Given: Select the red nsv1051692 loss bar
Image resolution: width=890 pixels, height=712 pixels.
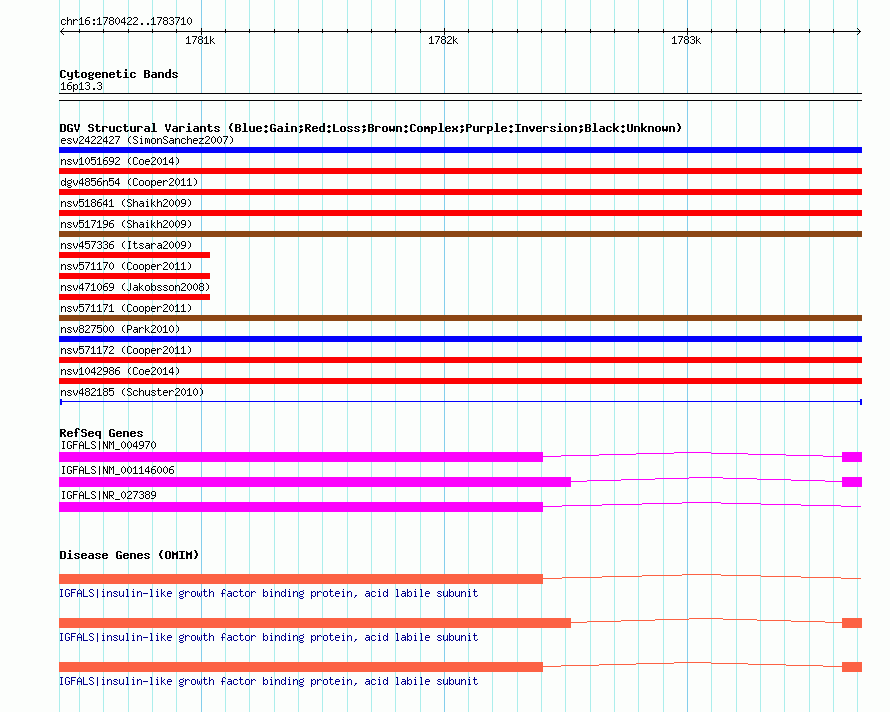Looking at the screenshot, I should (460, 171).
